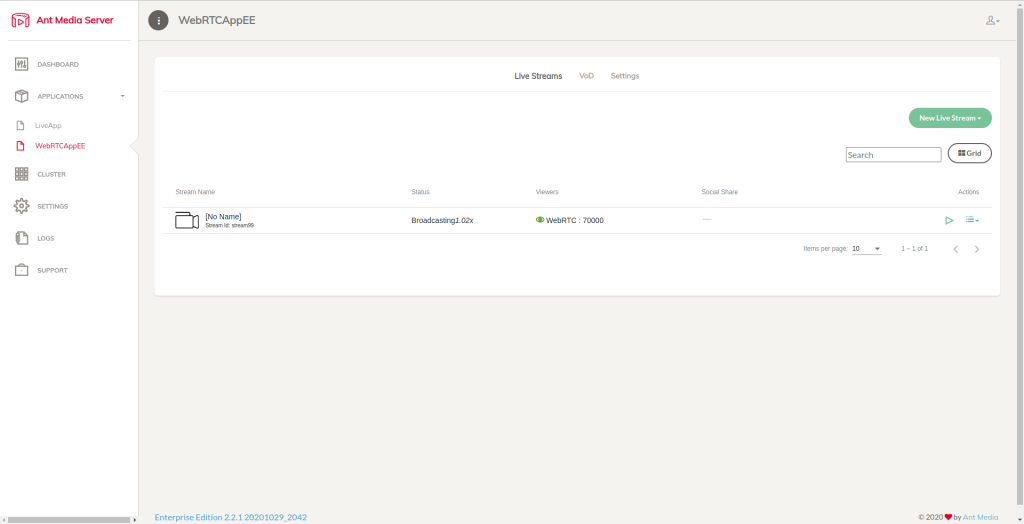Switch to the VoD tab
Viewport: 1024px width, 524px height.
586,76
